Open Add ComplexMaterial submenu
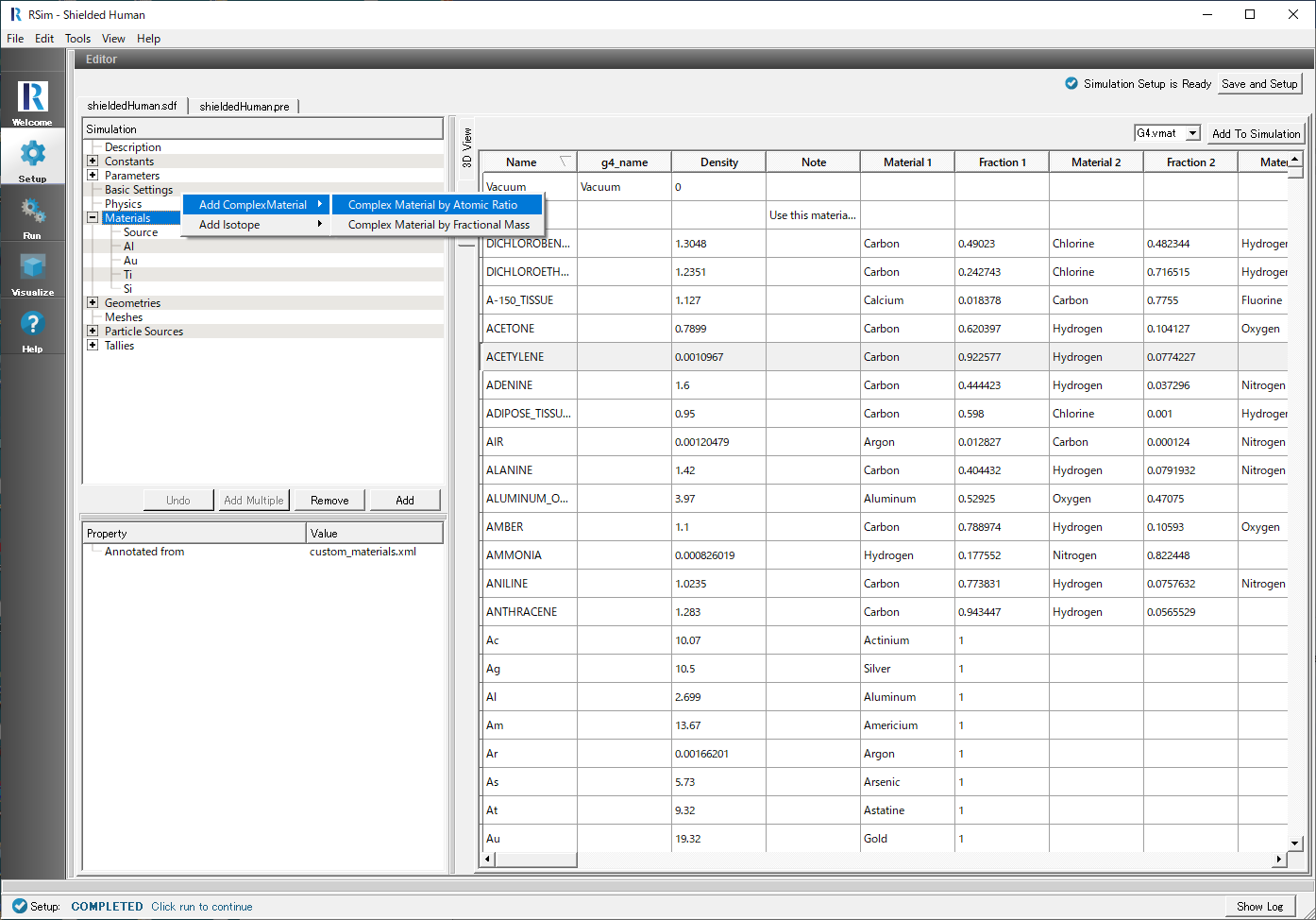The image size is (1316, 920). tap(258, 204)
